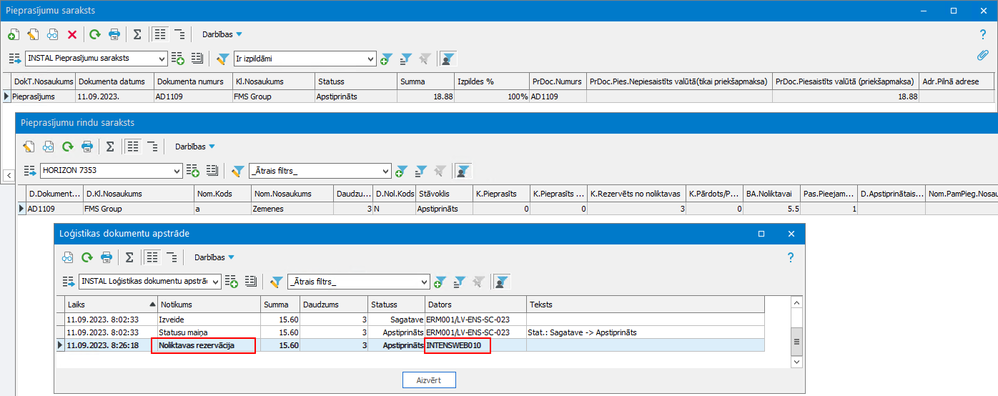
Task: Click the Izpildes % column header
Action: point(492,81)
